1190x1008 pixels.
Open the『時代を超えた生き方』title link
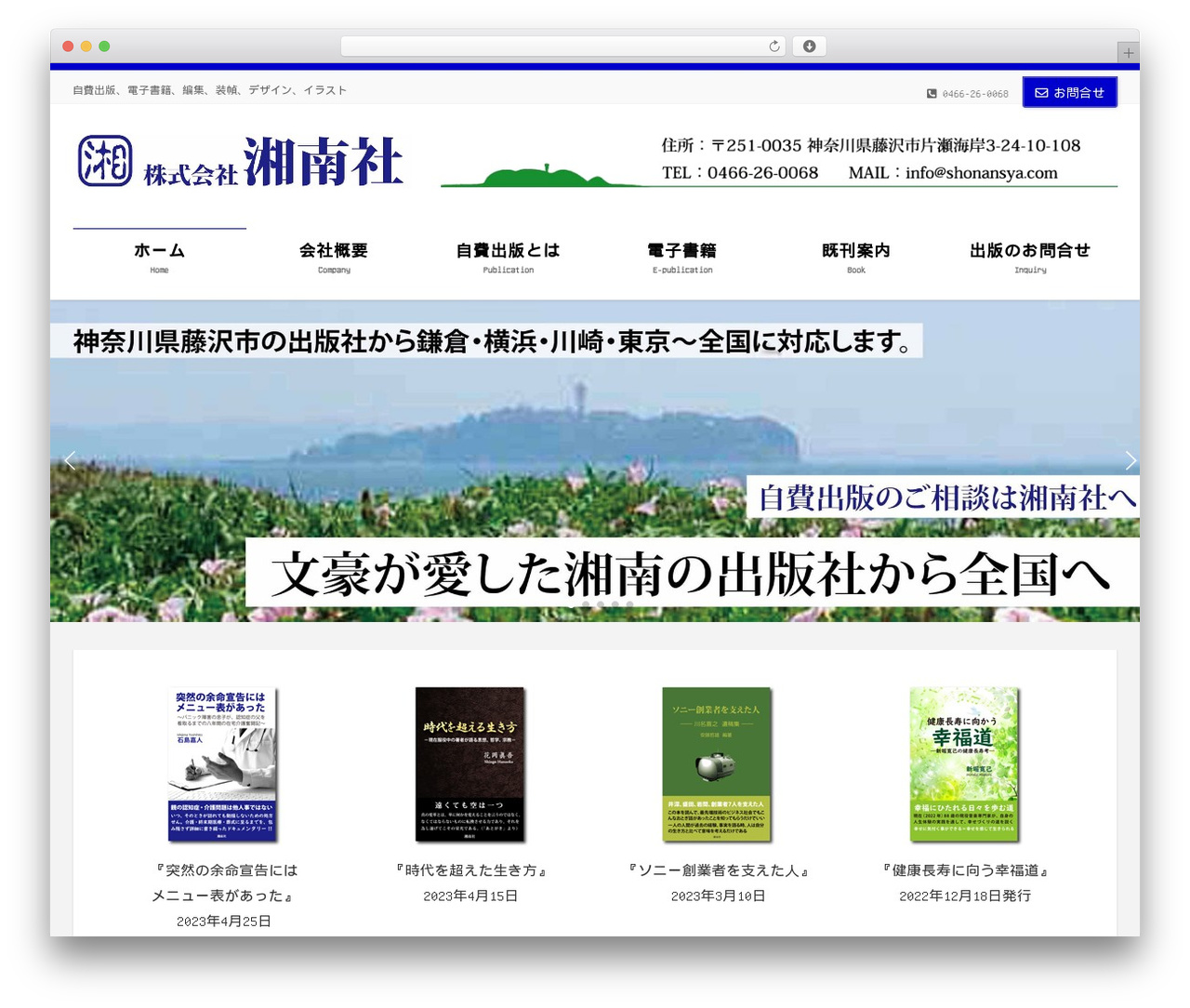(x=470, y=870)
